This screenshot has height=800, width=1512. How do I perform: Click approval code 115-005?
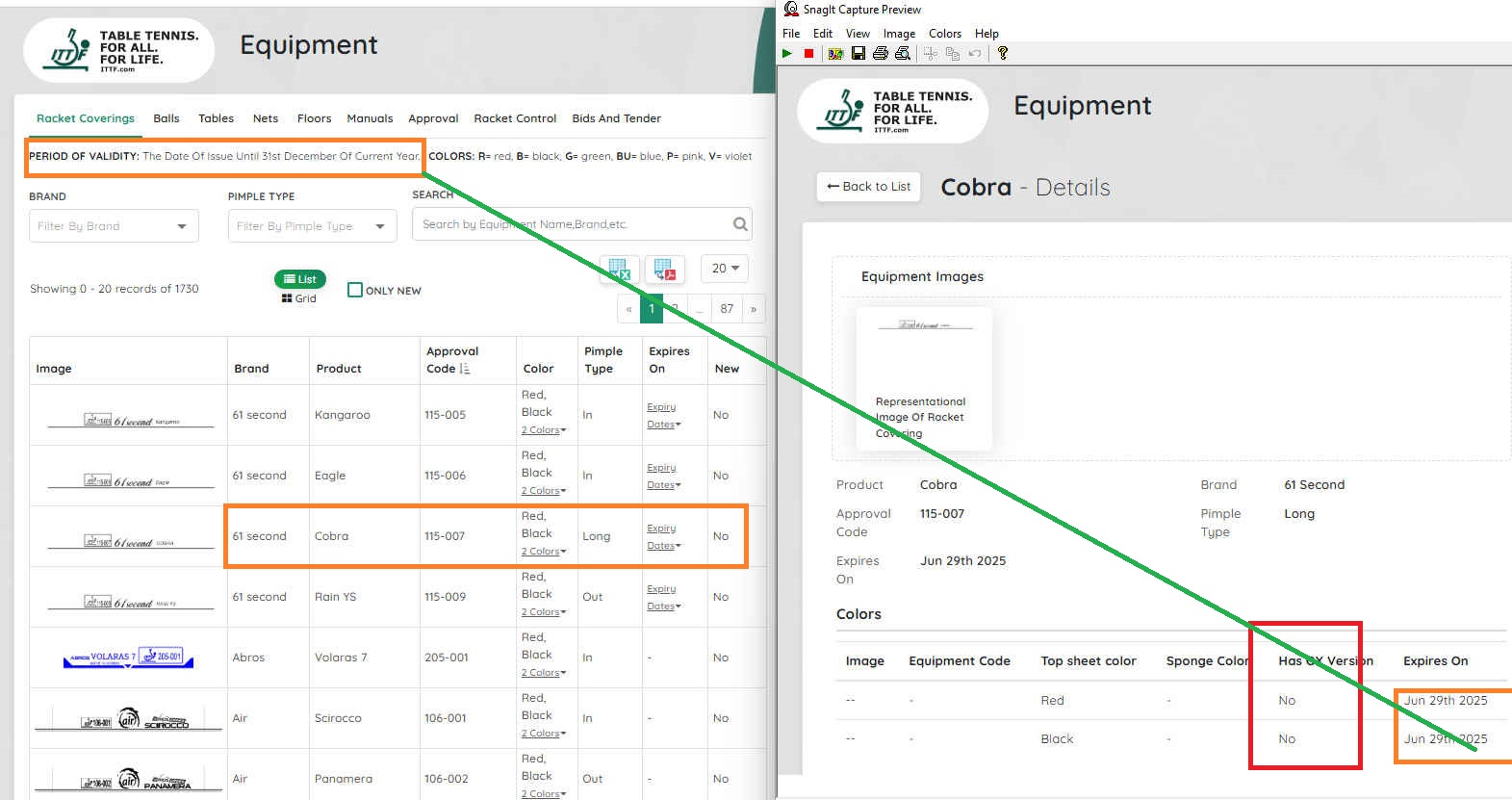coord(445,415)
